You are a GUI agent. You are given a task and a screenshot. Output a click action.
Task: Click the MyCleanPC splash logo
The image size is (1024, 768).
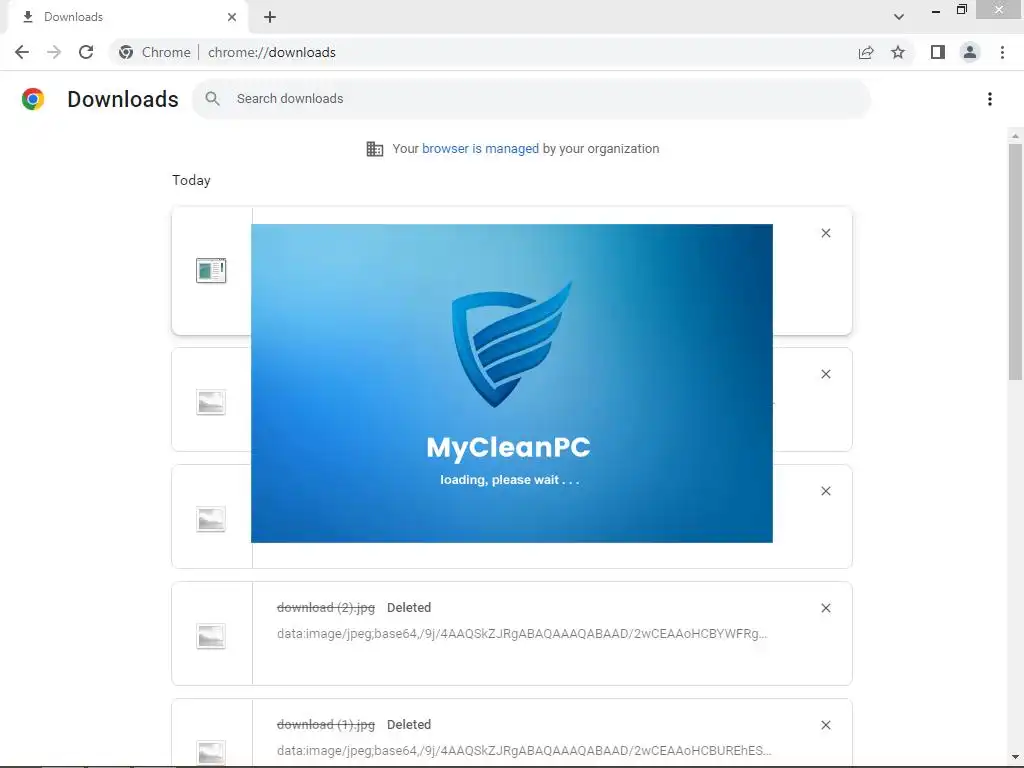(x=511, y=344)
